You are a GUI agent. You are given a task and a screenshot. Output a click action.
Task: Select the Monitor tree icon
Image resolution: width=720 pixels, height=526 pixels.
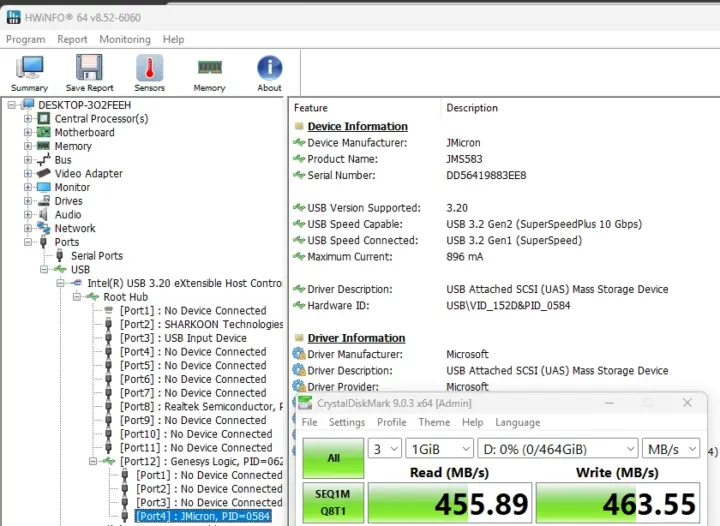point(44,187)
